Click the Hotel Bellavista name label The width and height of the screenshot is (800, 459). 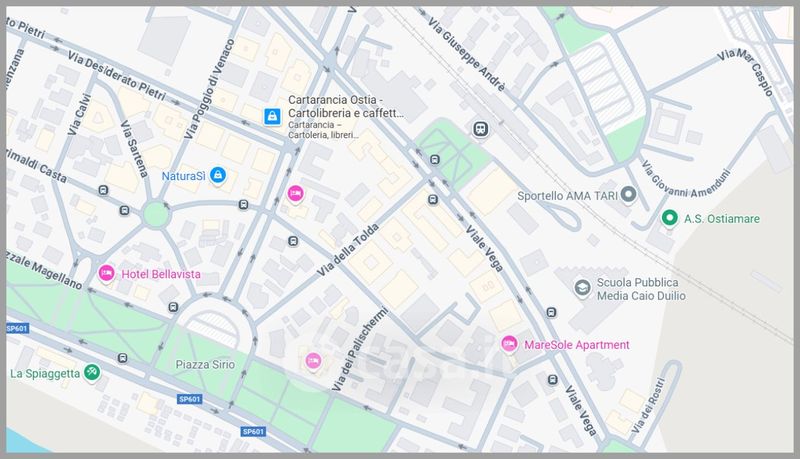(160, 274)
